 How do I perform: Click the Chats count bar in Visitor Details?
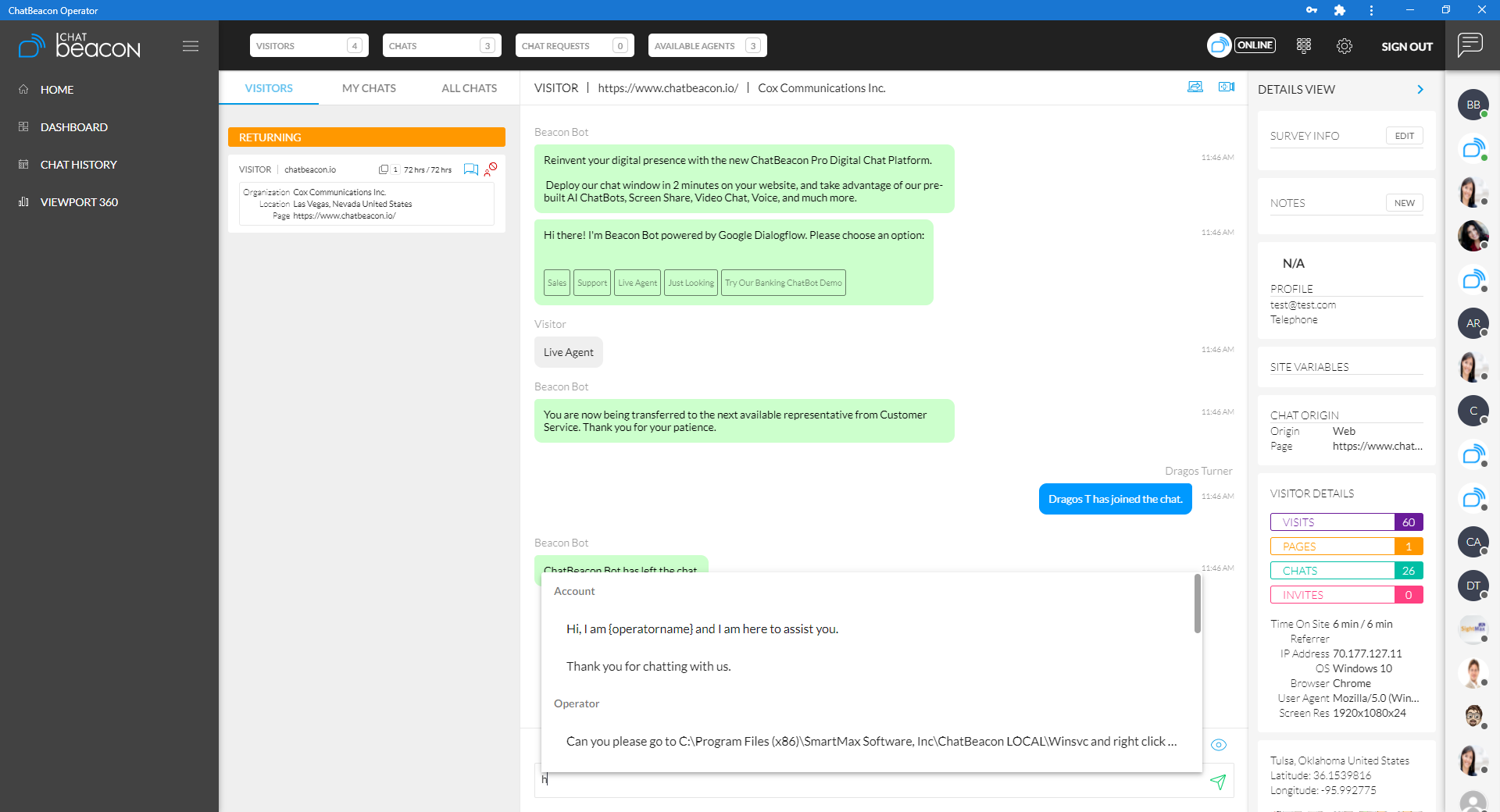(x=1346, y=571)
